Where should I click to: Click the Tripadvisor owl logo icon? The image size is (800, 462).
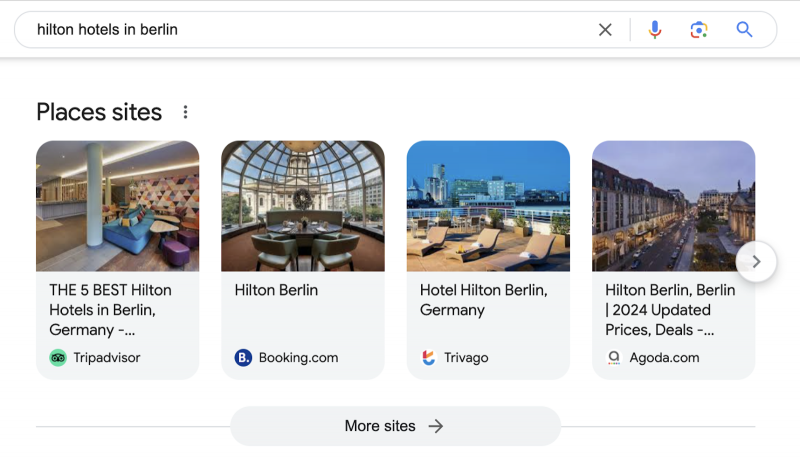(58, 358)
